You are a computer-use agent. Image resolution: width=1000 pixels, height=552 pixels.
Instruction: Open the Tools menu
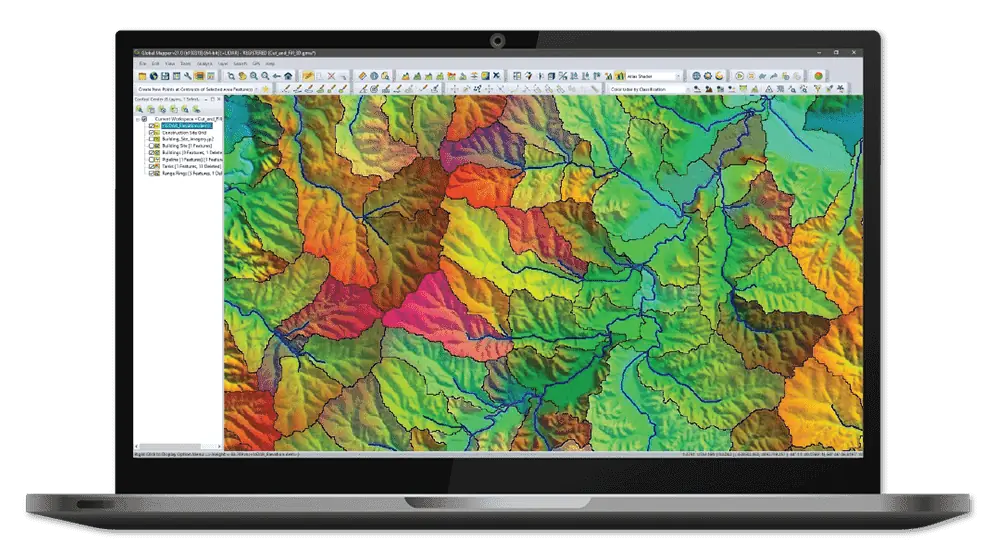coord(186,64)
